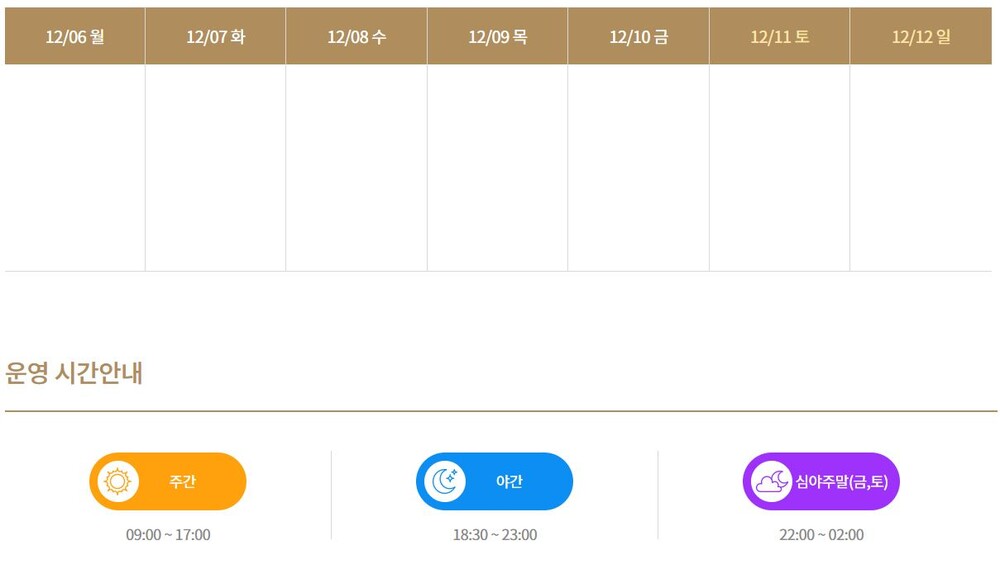The height and width of the screenshot is (564, 1000).
Task: Click the moon icon in the 야간 badge
Action: click(x=445, y=481)
